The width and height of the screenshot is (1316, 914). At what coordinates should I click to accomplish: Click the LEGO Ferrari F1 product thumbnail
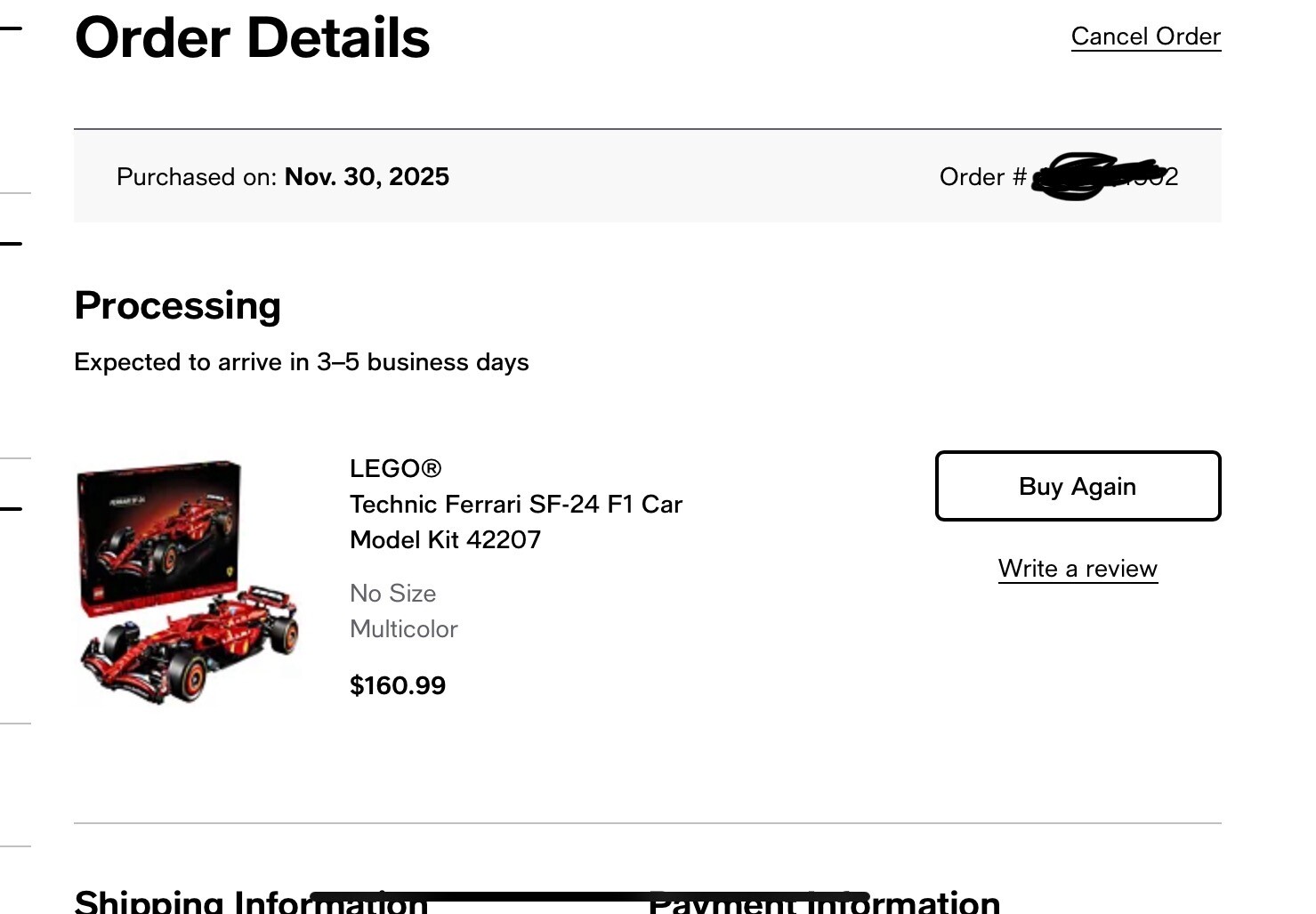coord(189,581)
